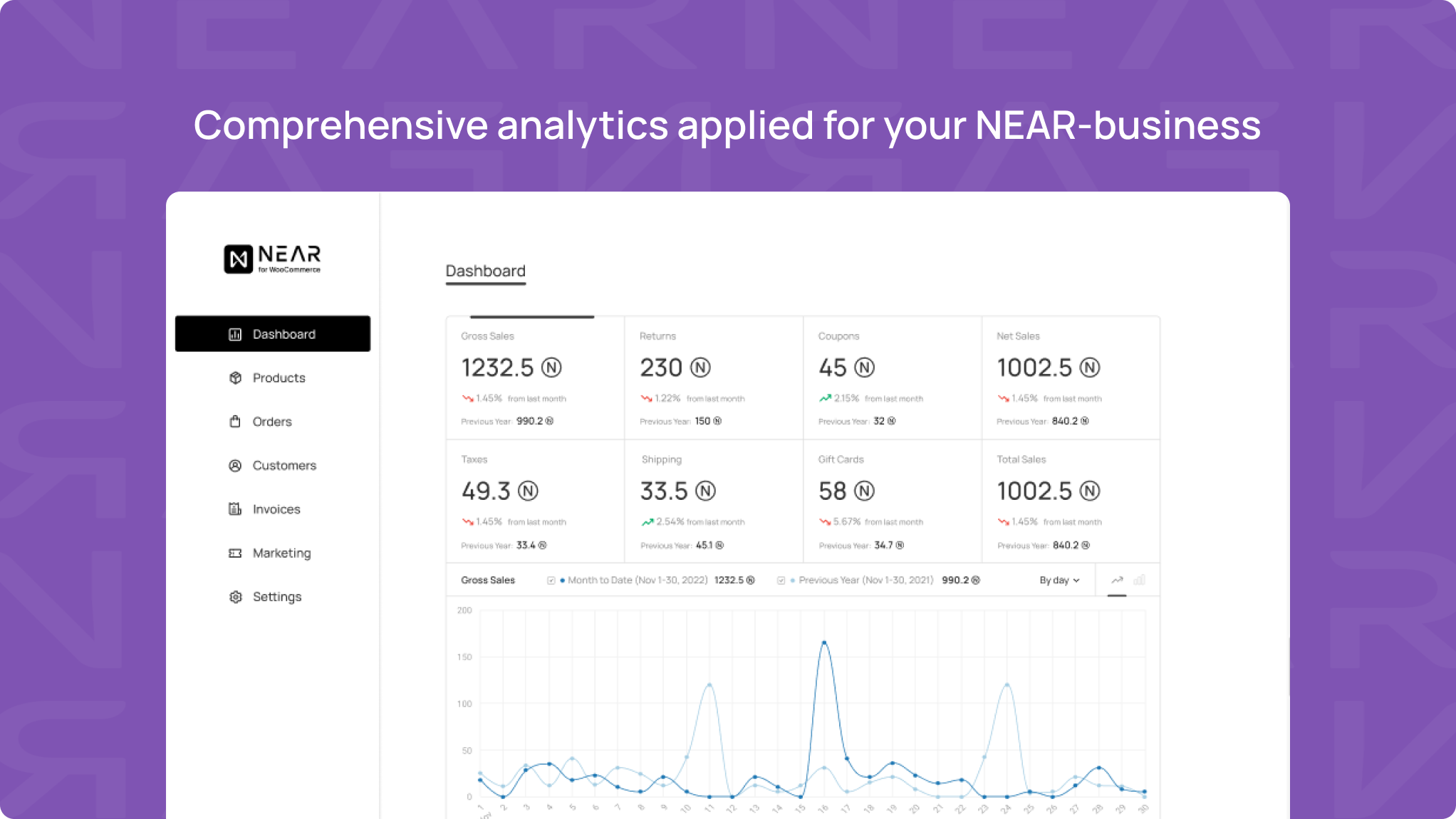
Task: Click the day 16 peak data point
Action: tap(824, 642)
